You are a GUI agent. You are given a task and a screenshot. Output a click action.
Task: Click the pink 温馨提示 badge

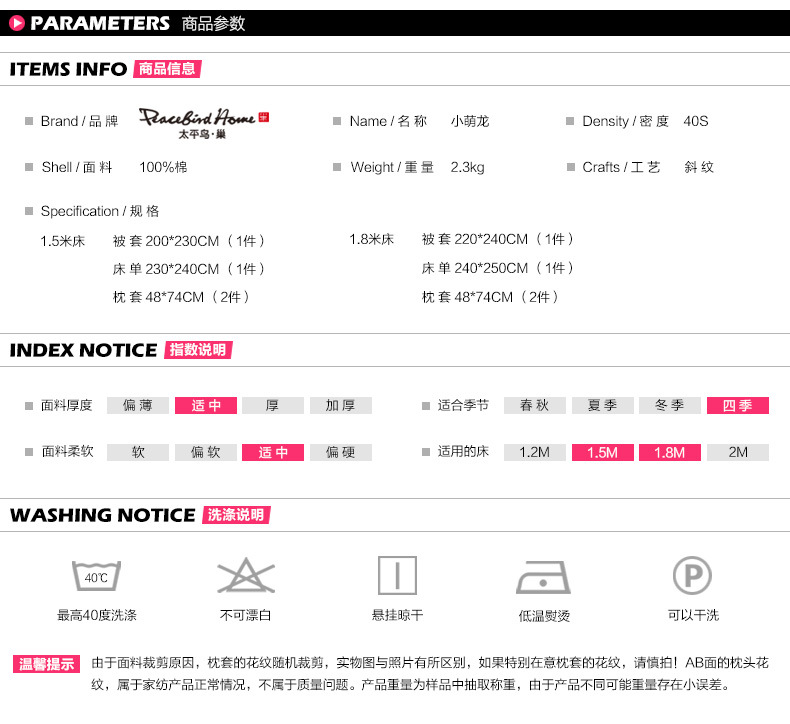click(47, 664)
